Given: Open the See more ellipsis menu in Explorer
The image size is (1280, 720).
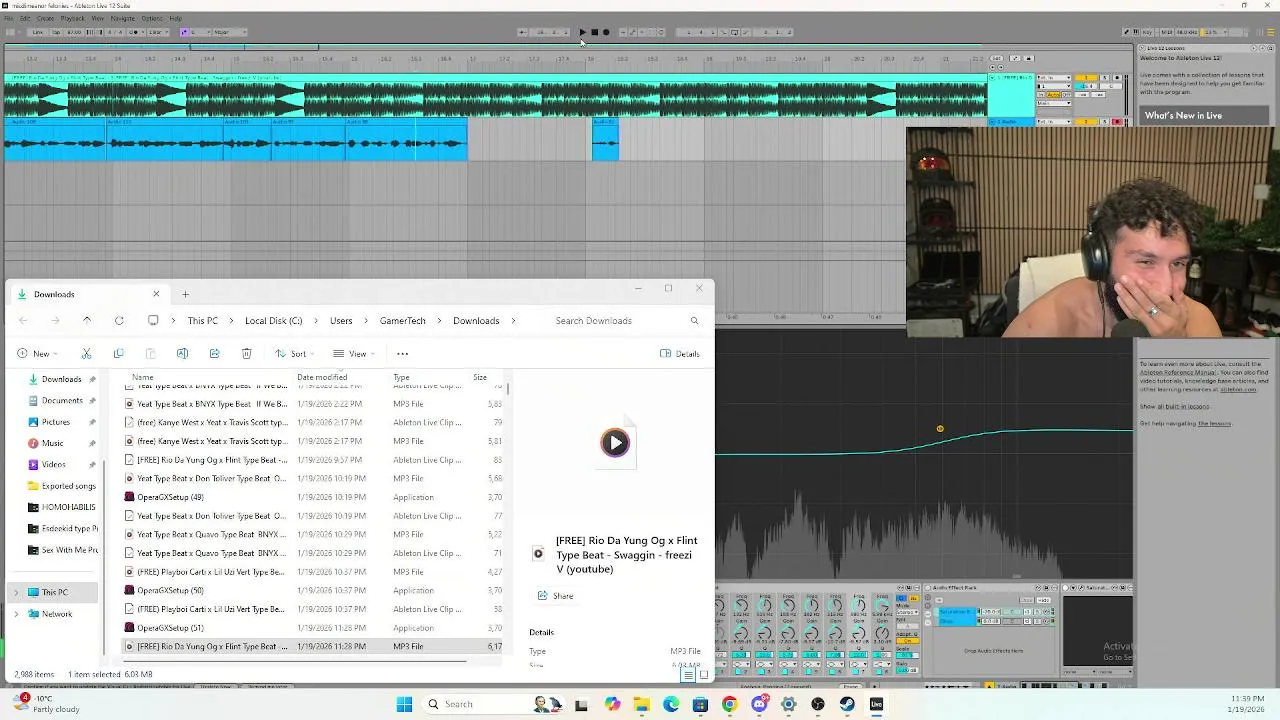Looking at the screenshot, I should pyautogui.click(x=402, y=353).
